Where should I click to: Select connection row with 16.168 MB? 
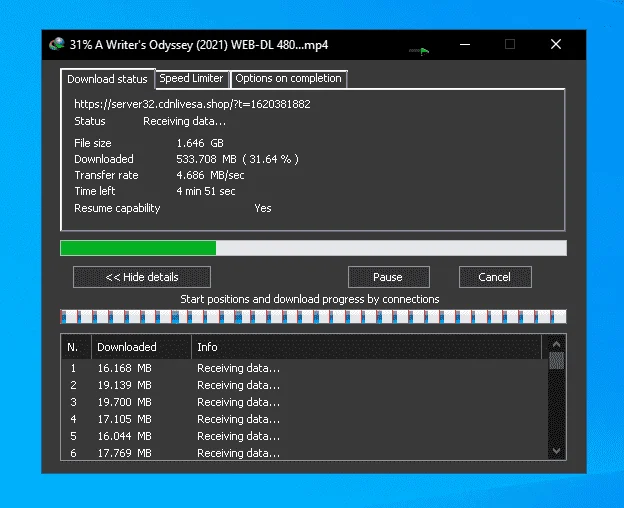(304, 368)
